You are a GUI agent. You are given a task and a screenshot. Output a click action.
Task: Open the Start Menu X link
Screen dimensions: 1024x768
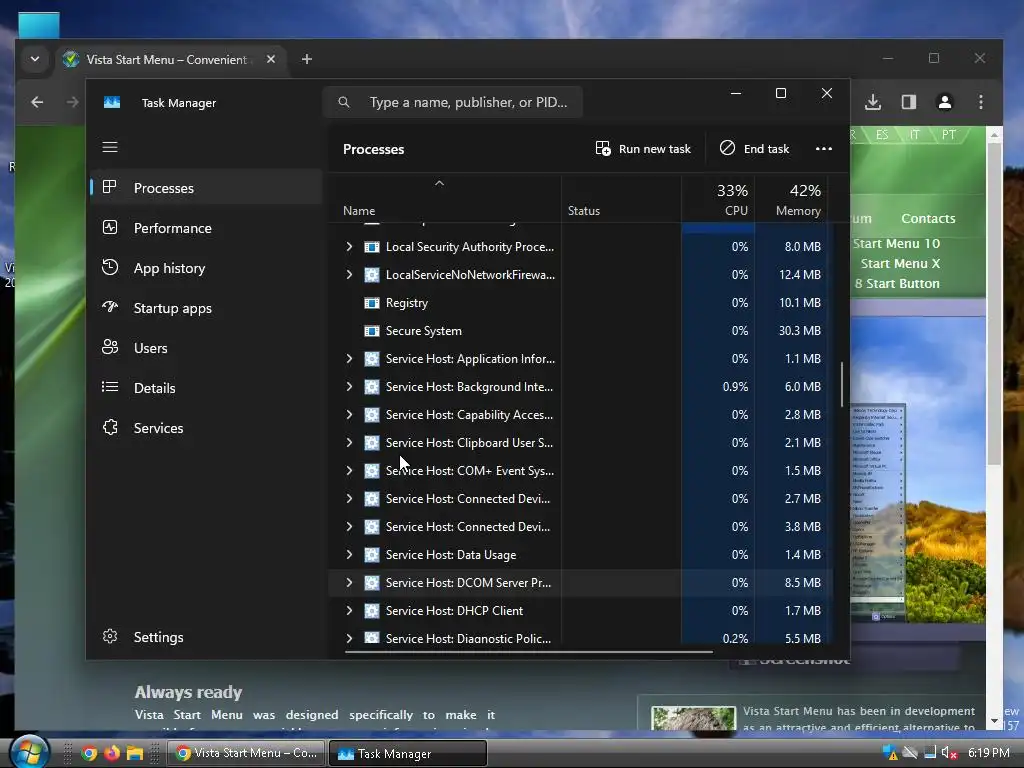900,263
